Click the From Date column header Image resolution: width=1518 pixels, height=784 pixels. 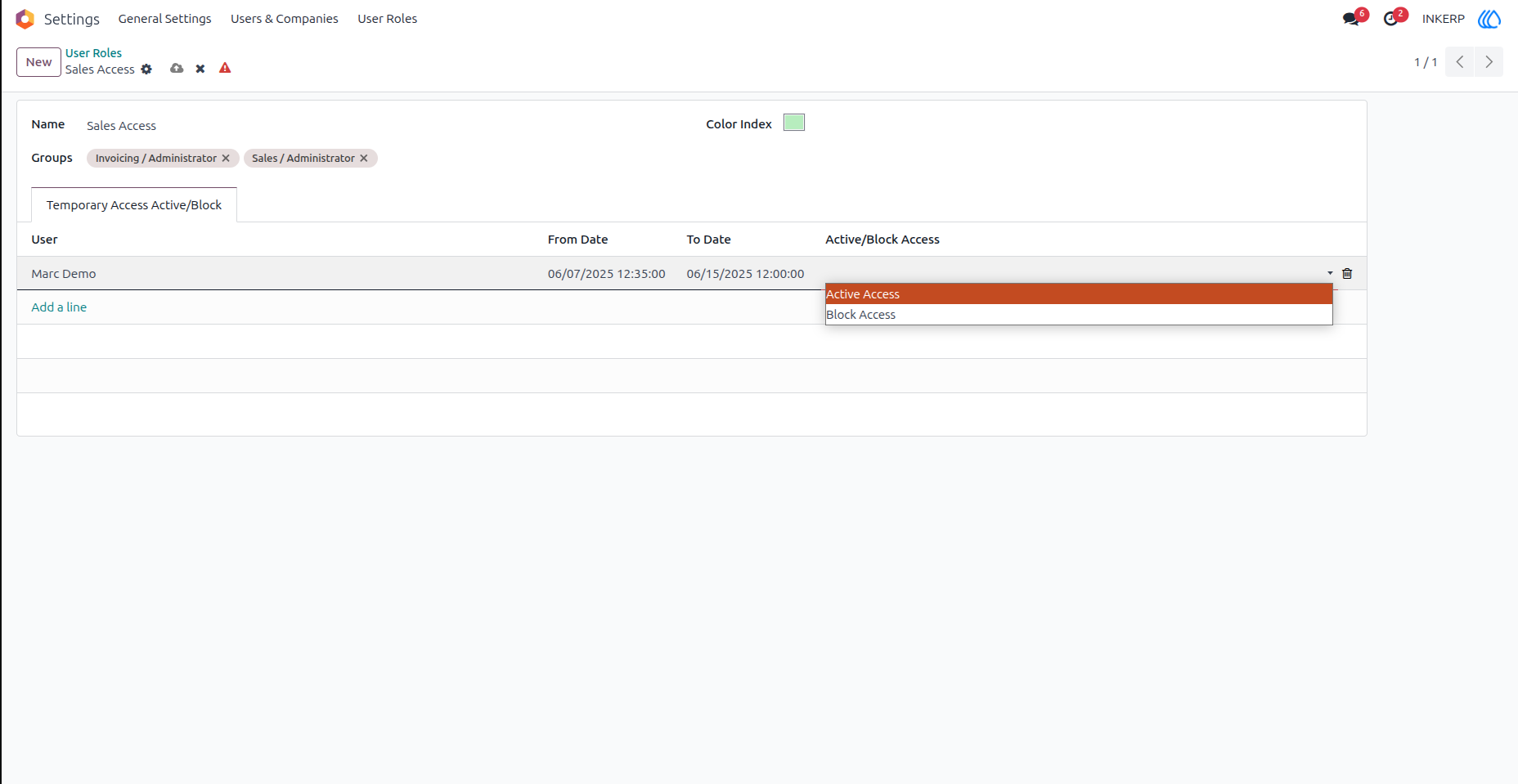pyautogui.click(x=577, y=240)
